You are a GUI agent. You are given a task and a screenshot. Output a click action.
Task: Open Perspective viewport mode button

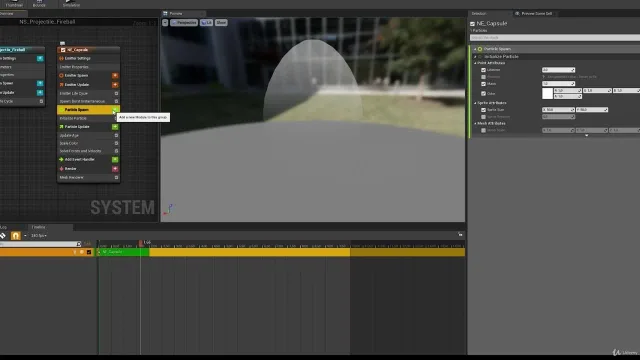(x=184, y=22)
